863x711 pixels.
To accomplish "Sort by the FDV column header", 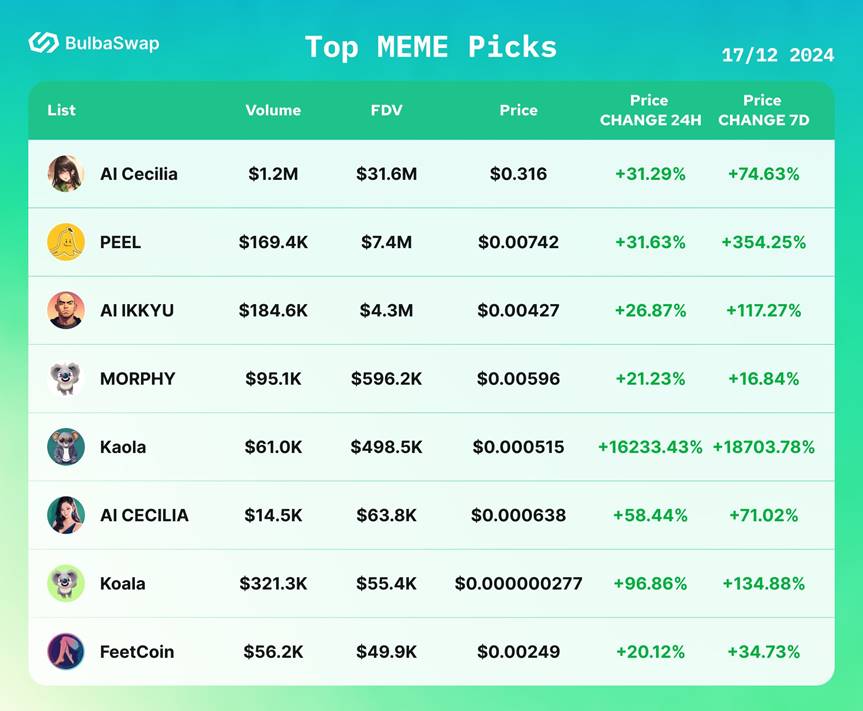I will coord(386,110).
